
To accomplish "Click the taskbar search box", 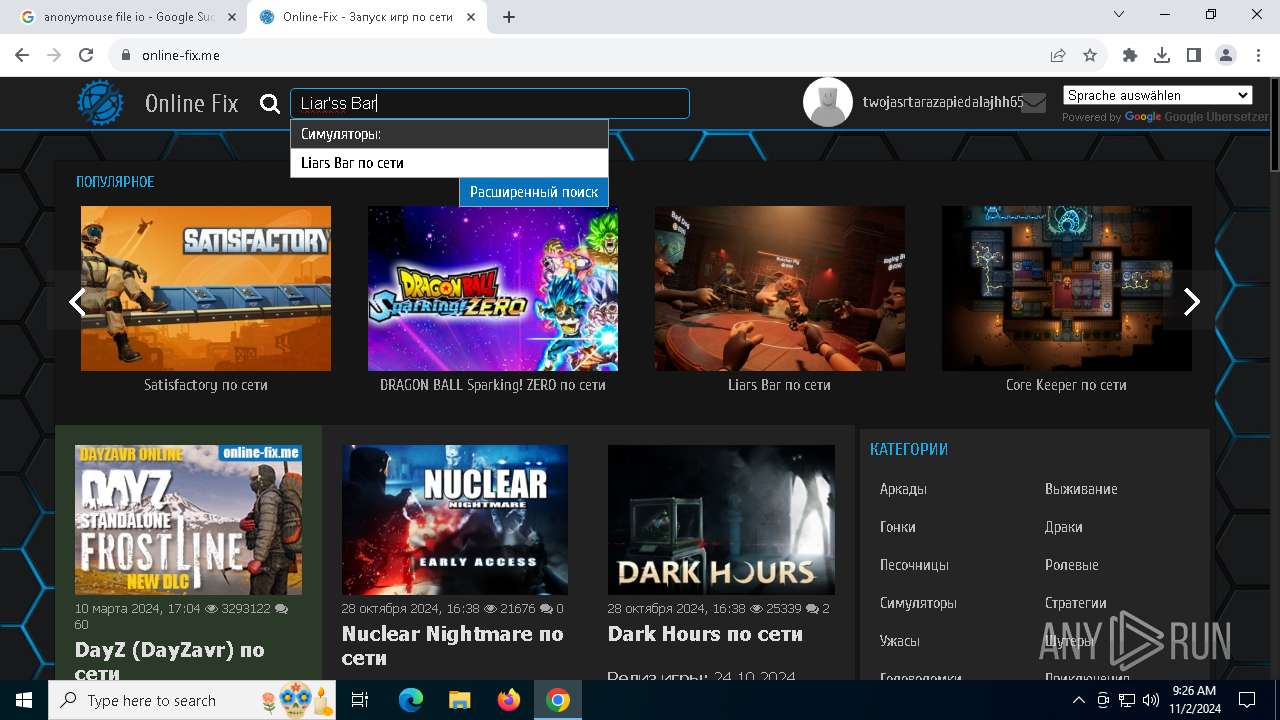I will (190, 700).
